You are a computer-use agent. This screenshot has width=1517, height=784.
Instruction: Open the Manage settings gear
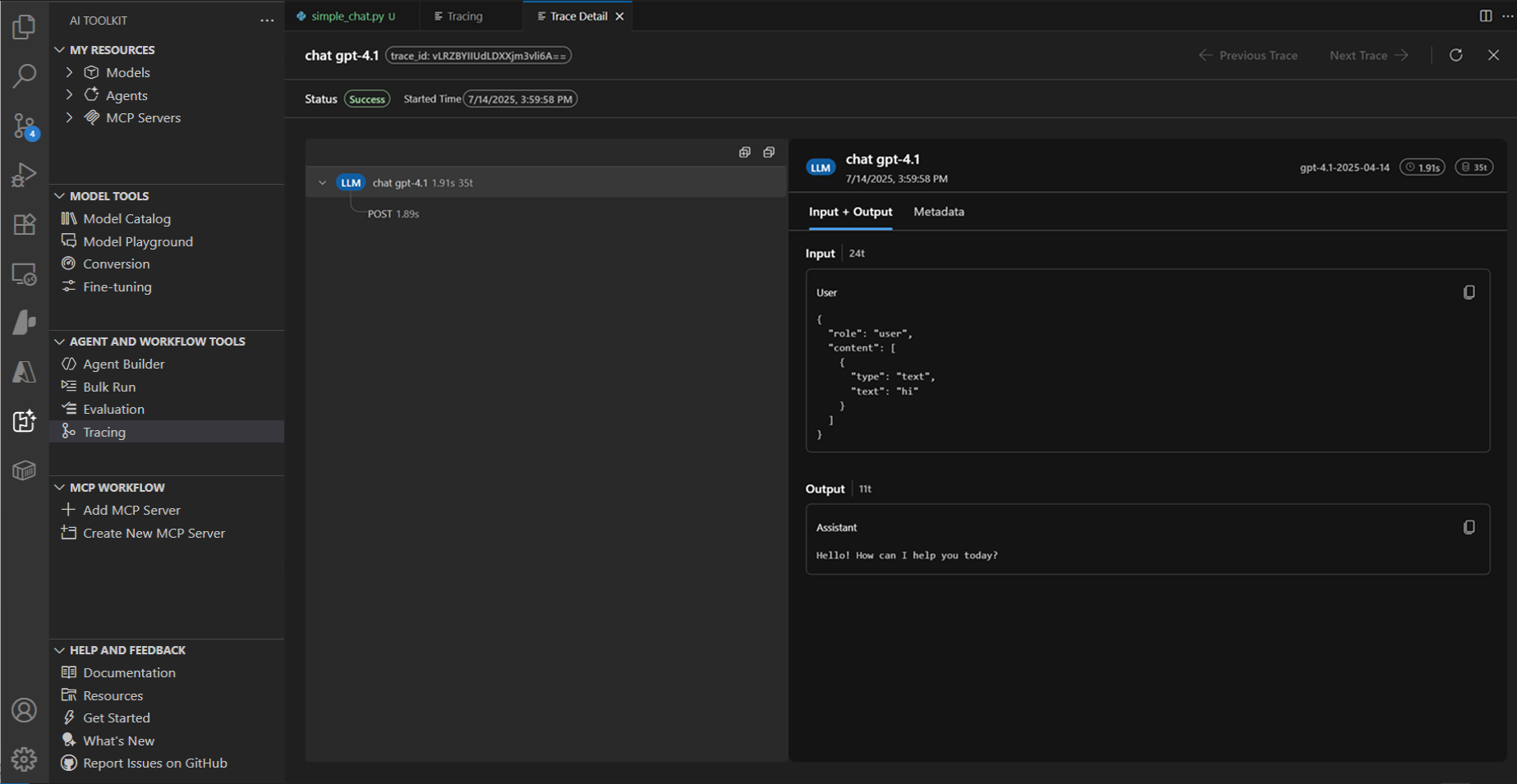click(24, 759)
